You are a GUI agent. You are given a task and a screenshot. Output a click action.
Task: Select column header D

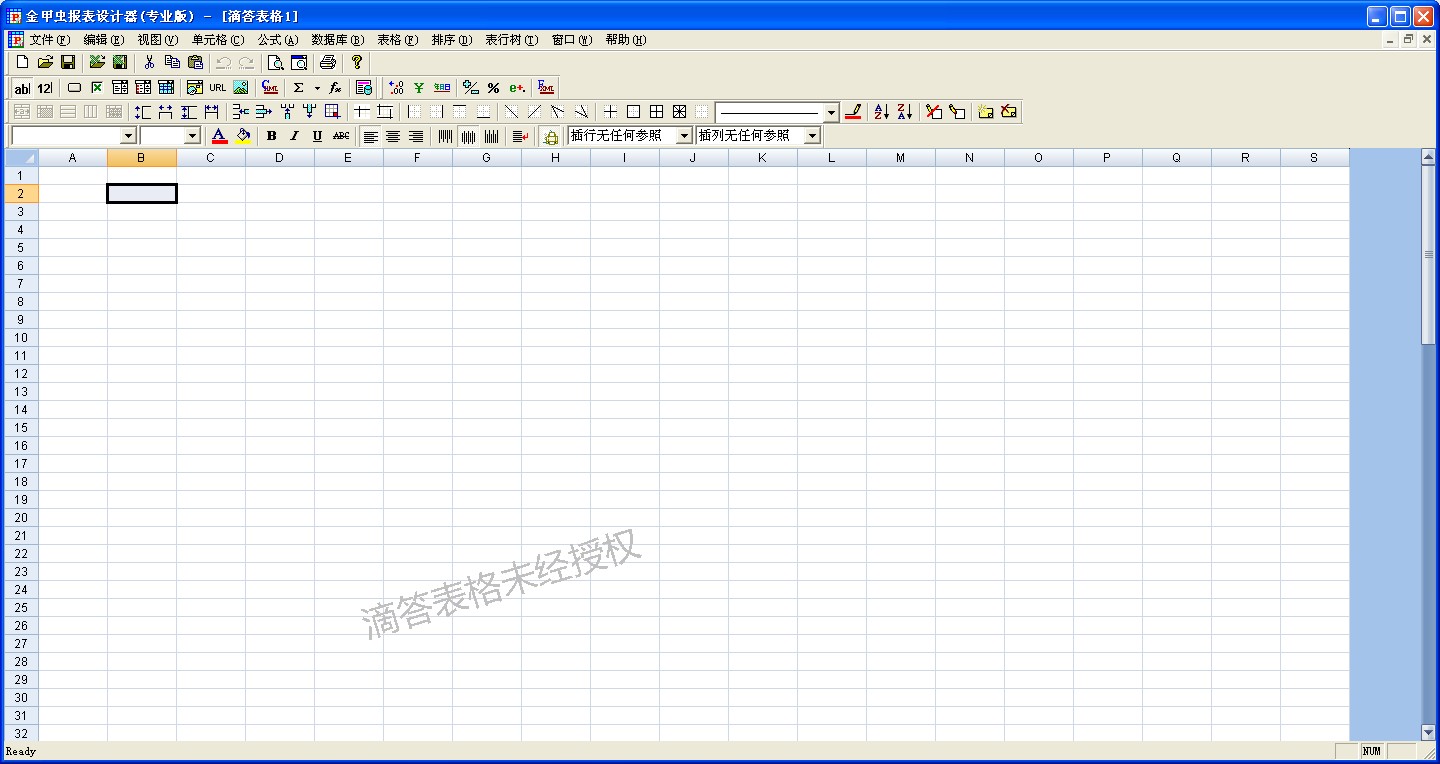[x=279, y=158]
